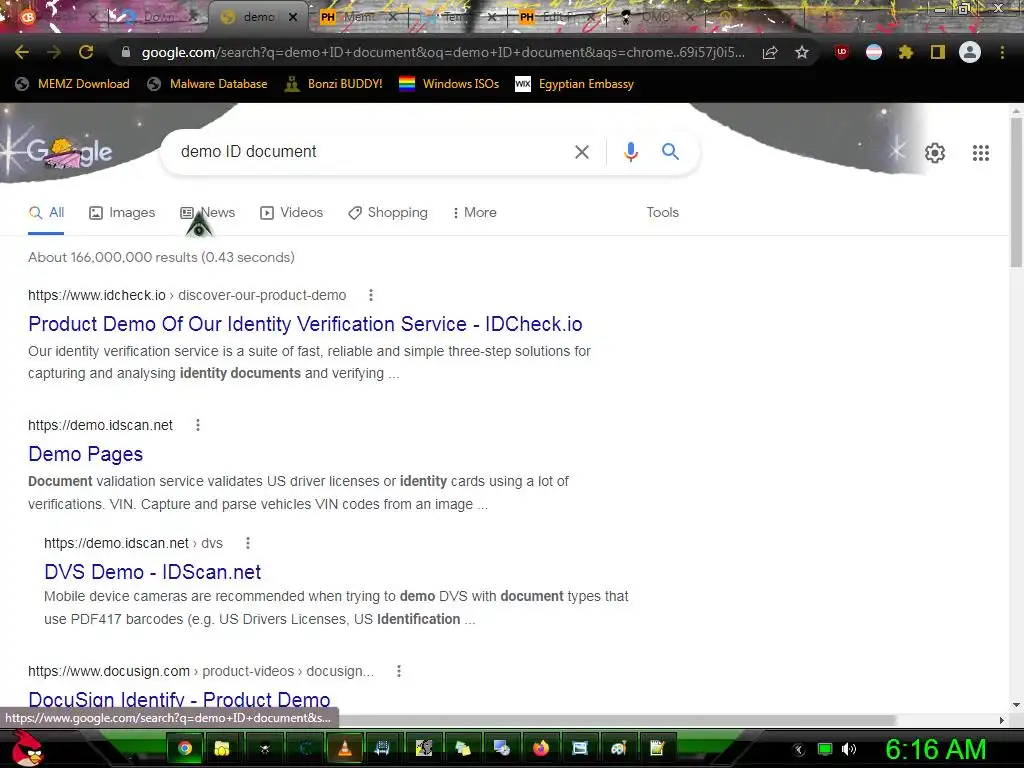
Task: Select the Images results tab
Action: pos(122,213)
